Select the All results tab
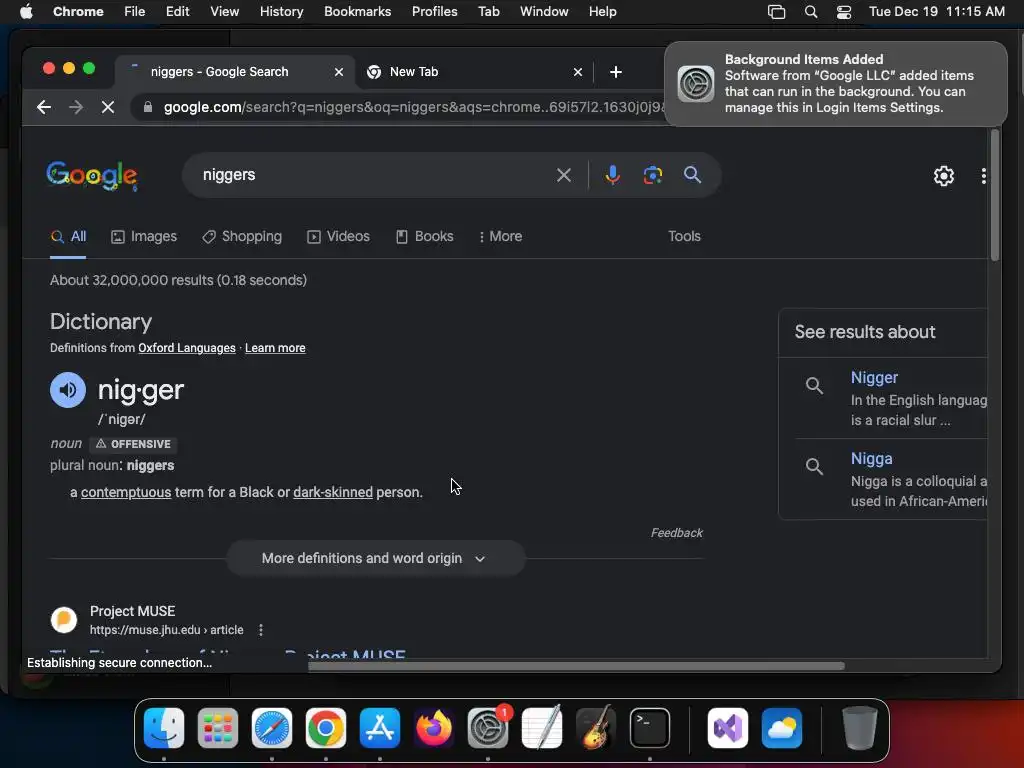The width and height of the screenshot is (1024, 768). [x=69, y=236]
